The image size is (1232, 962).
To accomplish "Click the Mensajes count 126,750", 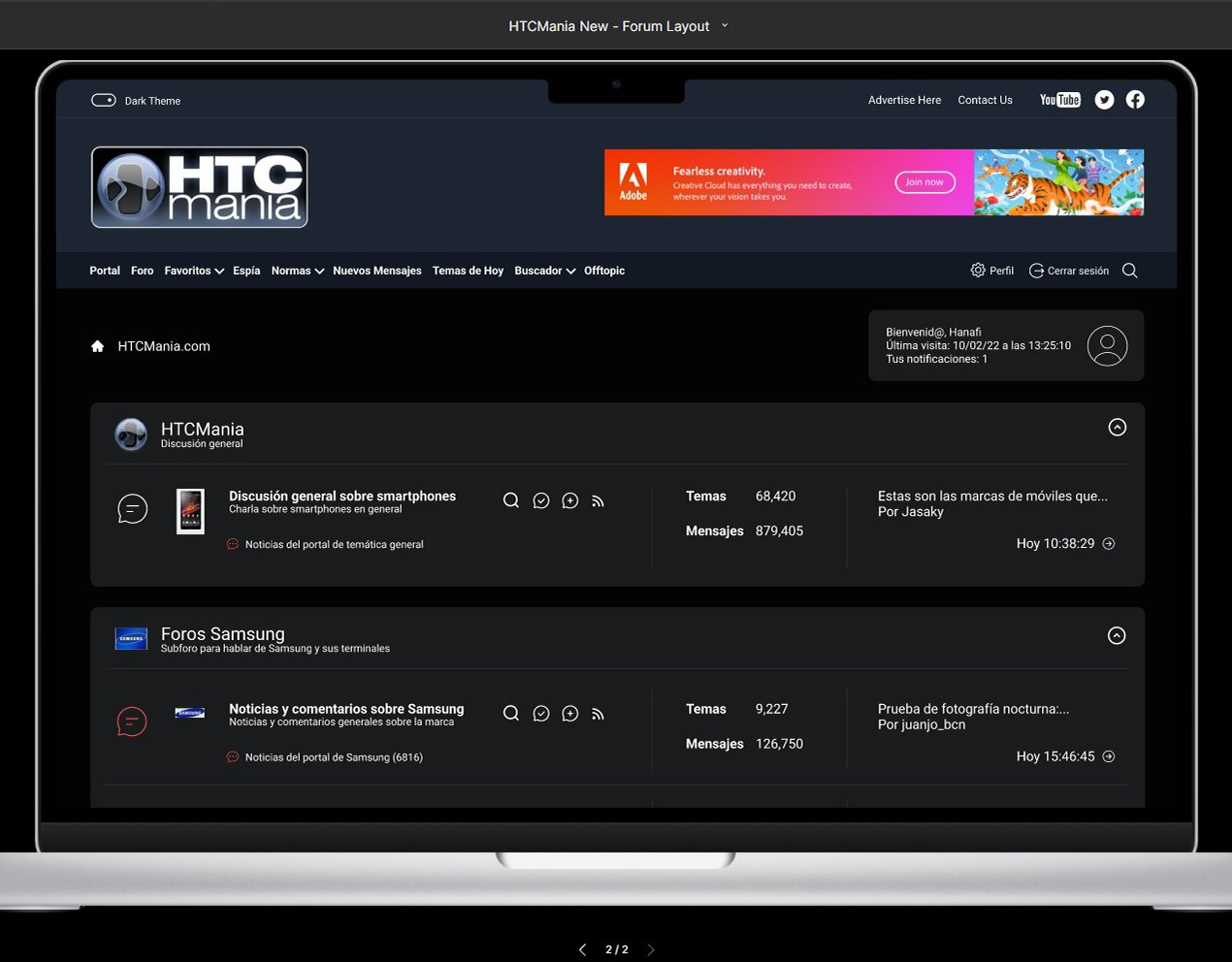I will click(x=779, y=744).
